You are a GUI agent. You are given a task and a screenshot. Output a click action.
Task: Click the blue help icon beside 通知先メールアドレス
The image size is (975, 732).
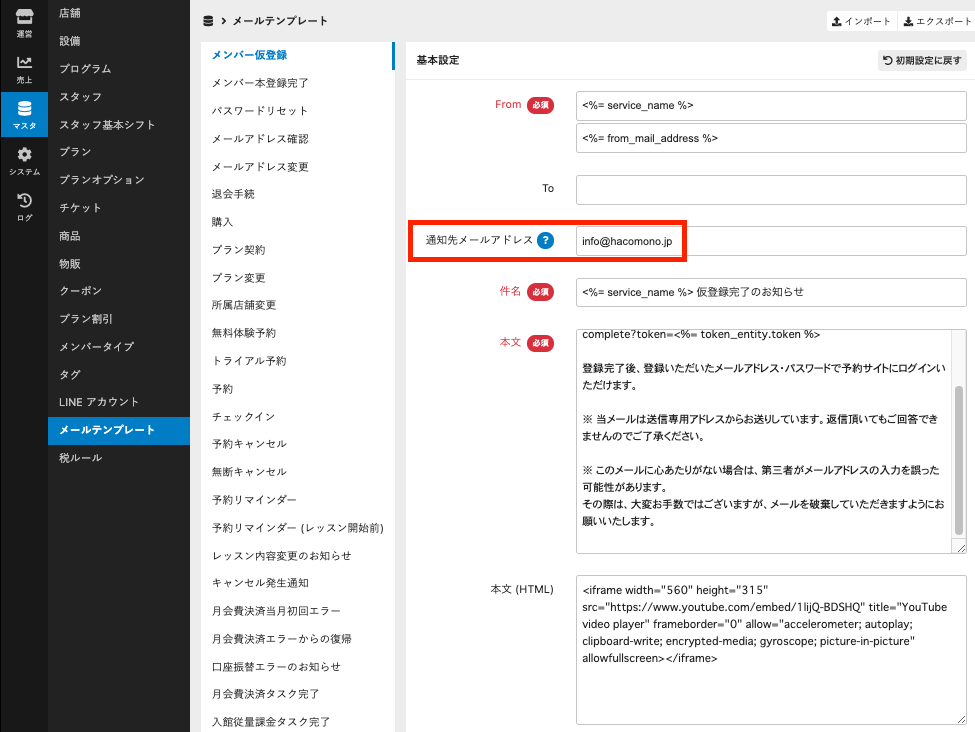click(545, 240)
